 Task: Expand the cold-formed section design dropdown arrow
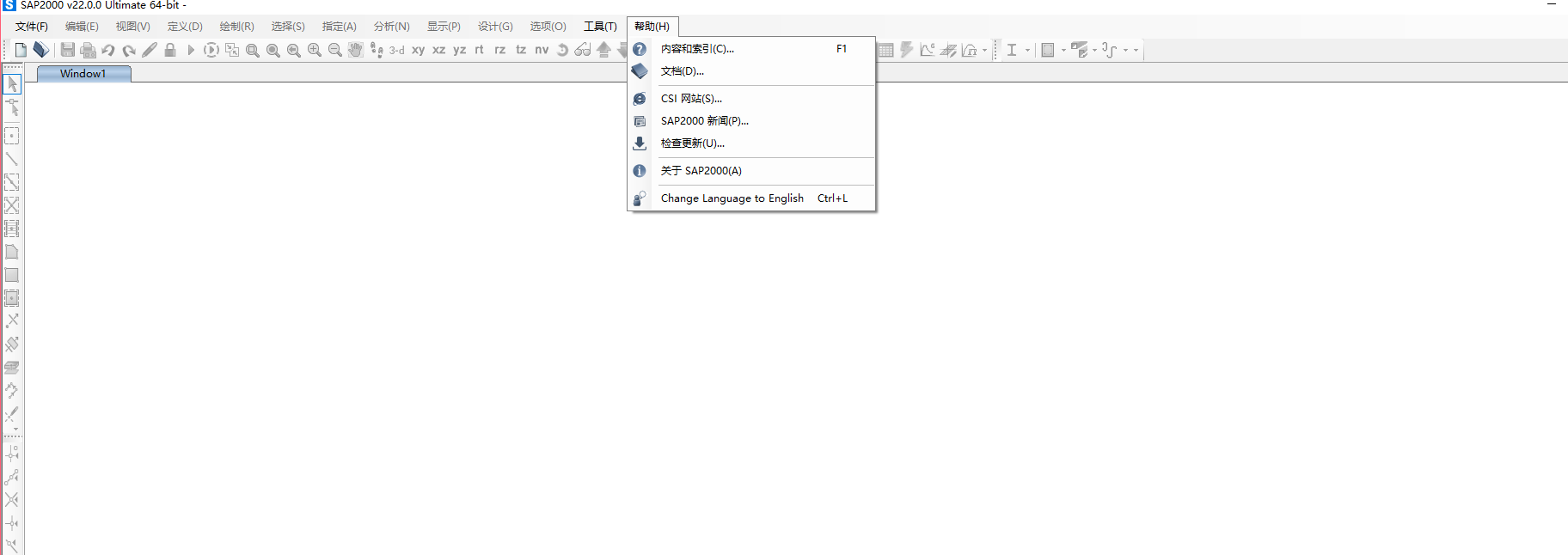[x=1125, y=50]
